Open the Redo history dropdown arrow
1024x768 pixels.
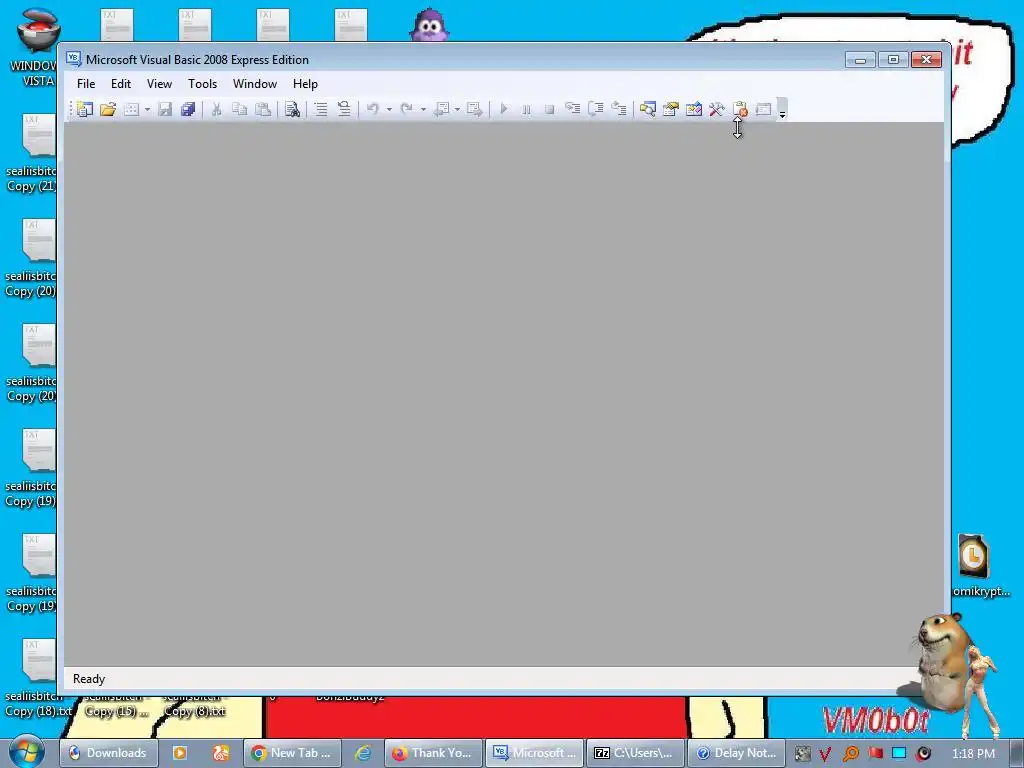(x=423, y=109)
